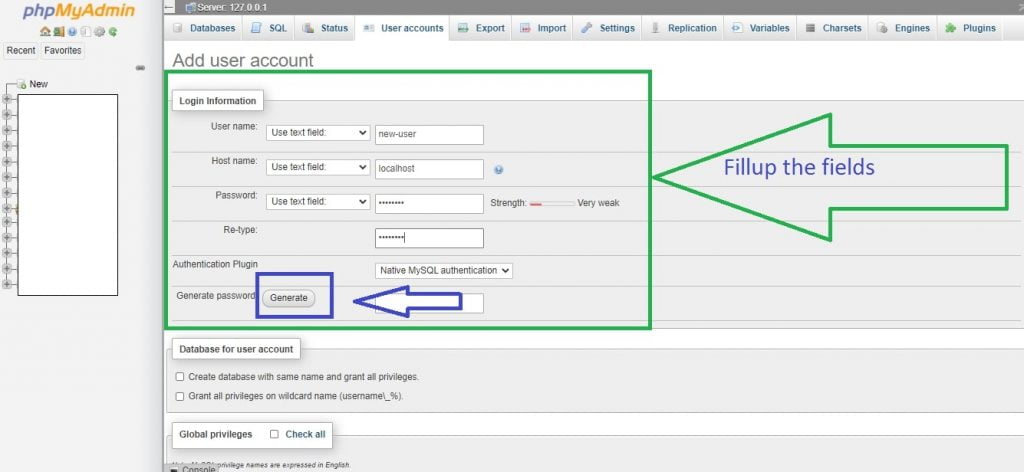Click the collapse-all link icon in sidebar
Image resolution: width=1024 pixels, height=472 pixels.
140,68
